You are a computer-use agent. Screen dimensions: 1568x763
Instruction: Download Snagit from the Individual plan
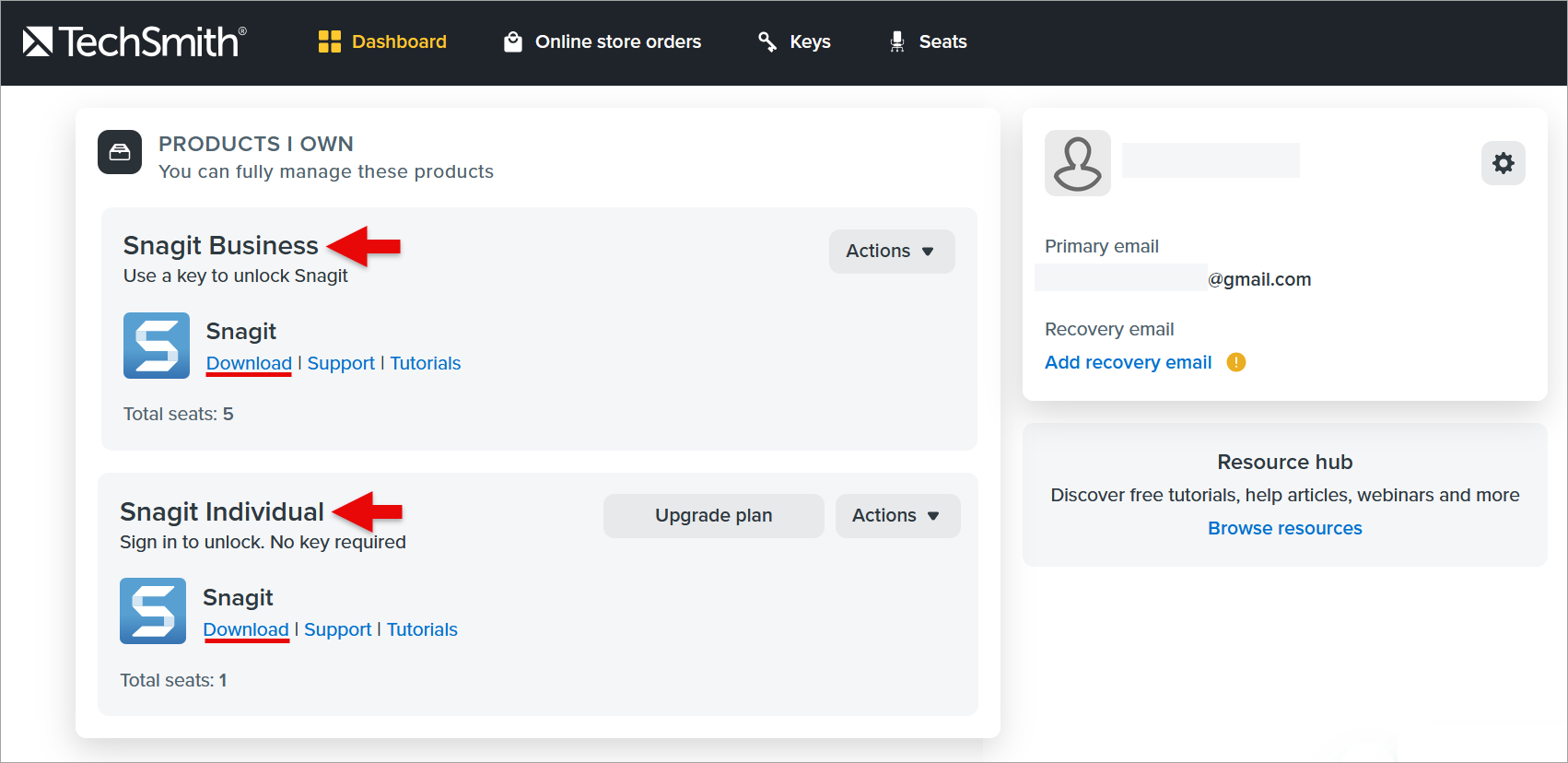coord(246,629)
